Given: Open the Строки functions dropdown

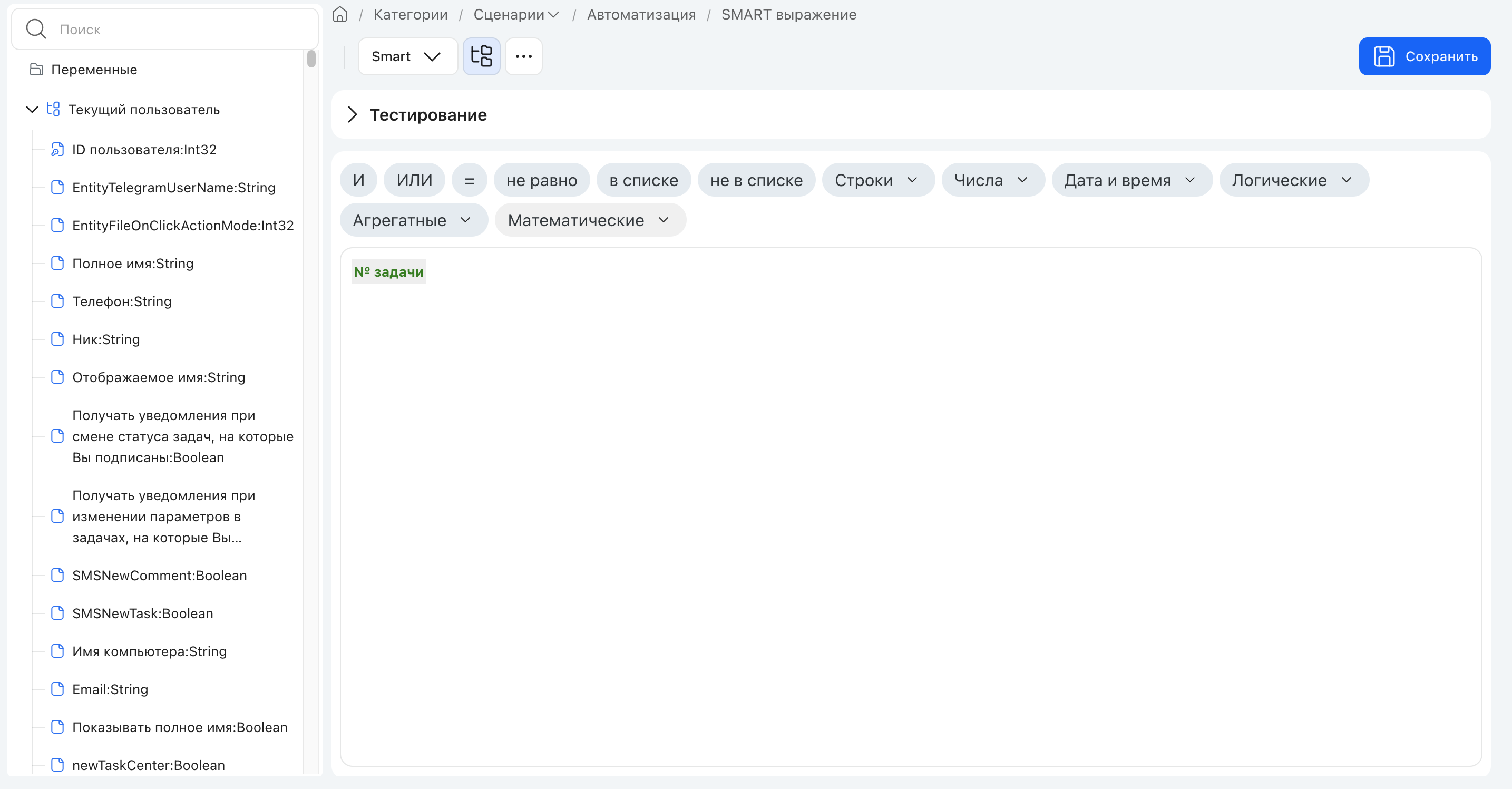Looking at the screenshot, I should pos(878,180).
